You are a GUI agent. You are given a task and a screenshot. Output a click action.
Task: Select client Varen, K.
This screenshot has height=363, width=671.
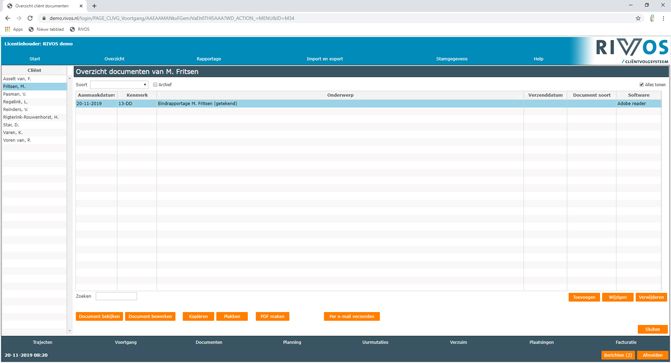(34, 133)
